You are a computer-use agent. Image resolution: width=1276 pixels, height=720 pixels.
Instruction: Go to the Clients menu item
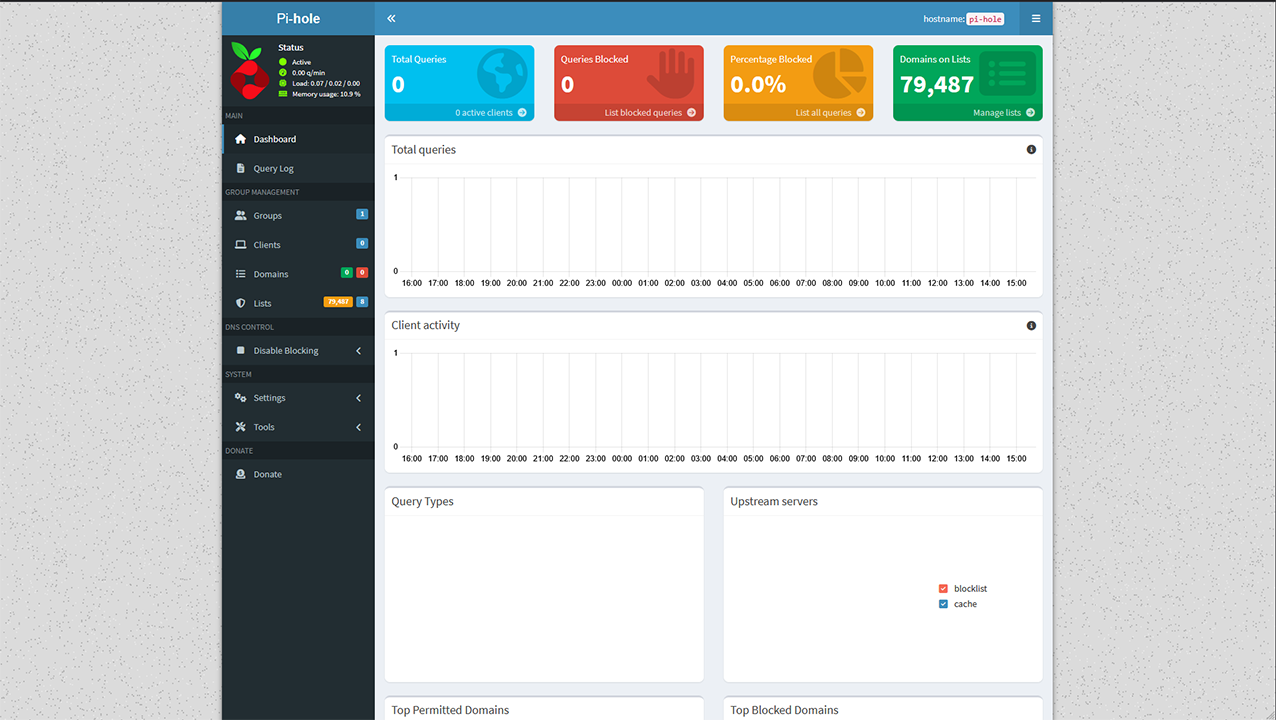coord(267,245)
